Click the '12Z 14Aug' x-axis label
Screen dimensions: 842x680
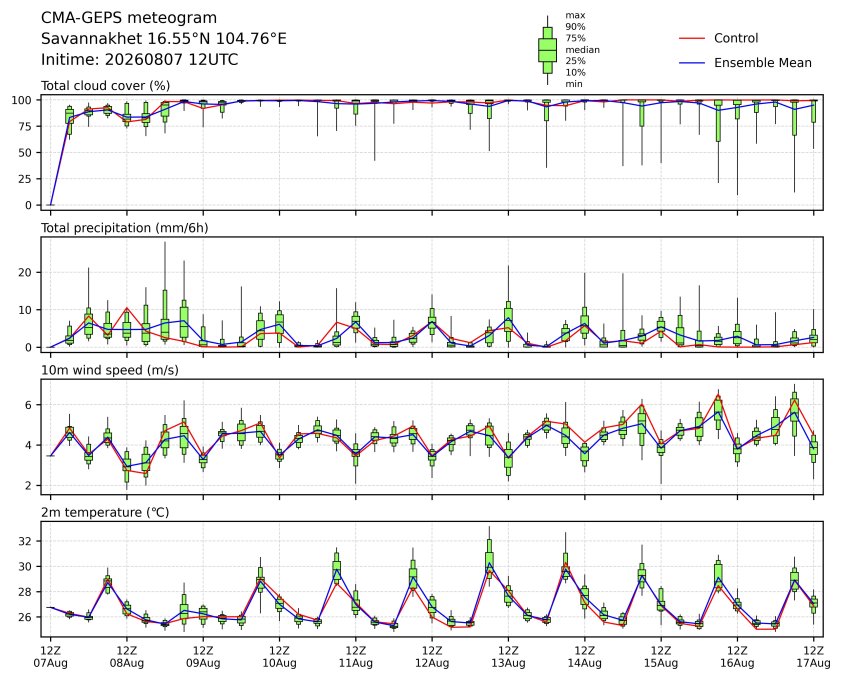pos(584,657)
